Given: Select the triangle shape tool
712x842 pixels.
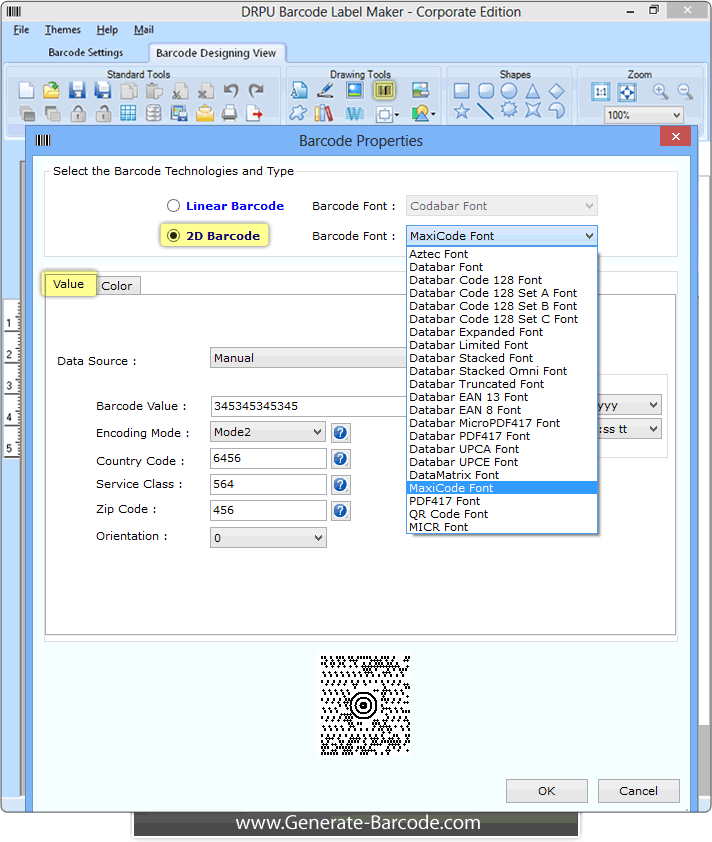Looking at the screenshot, I should [x=533, y=91].
